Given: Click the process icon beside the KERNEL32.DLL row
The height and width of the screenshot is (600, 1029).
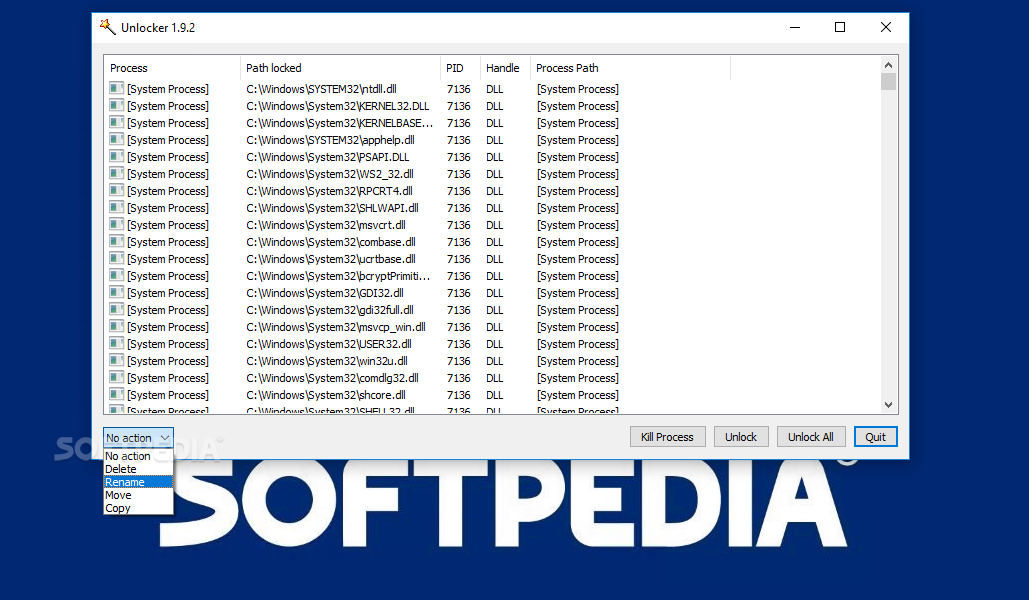Looking at the screenshot, I should click(x=116, y=106).
